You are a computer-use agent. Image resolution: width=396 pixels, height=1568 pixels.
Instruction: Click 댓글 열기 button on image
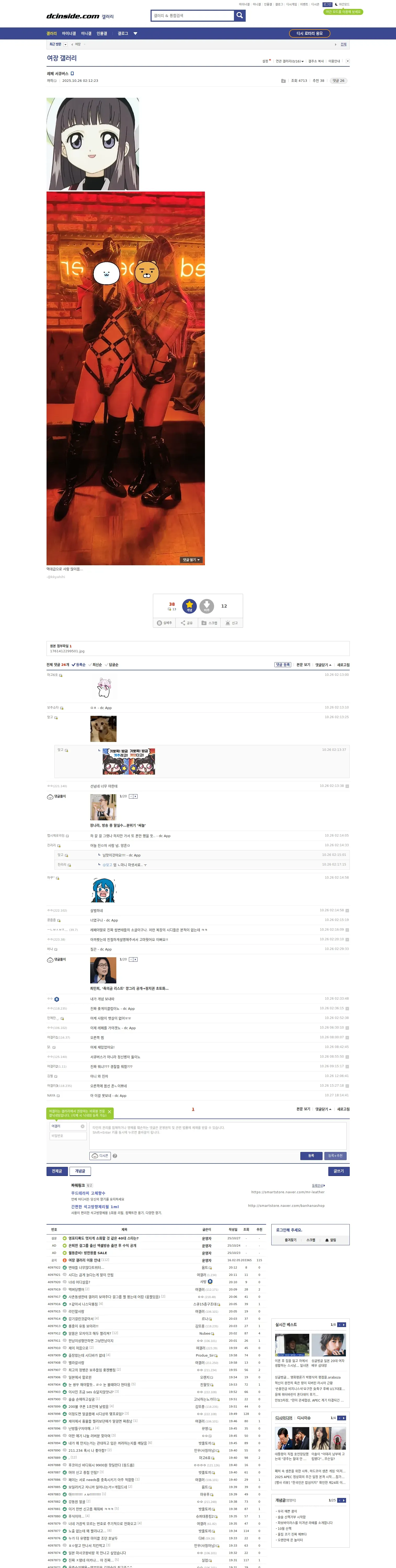click(x=191, y=560)
